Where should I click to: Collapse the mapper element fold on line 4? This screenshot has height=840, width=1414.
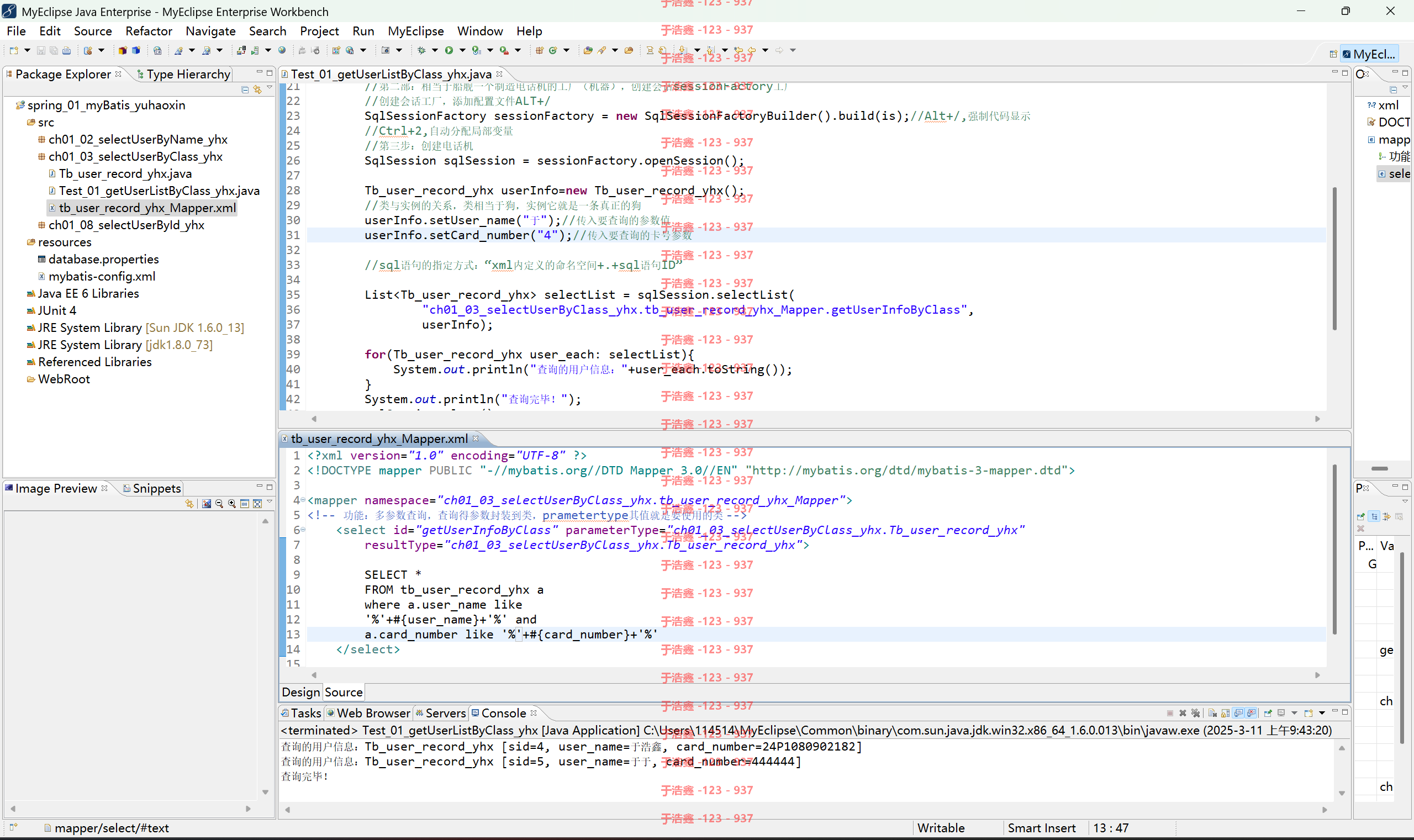coord(303,500)
